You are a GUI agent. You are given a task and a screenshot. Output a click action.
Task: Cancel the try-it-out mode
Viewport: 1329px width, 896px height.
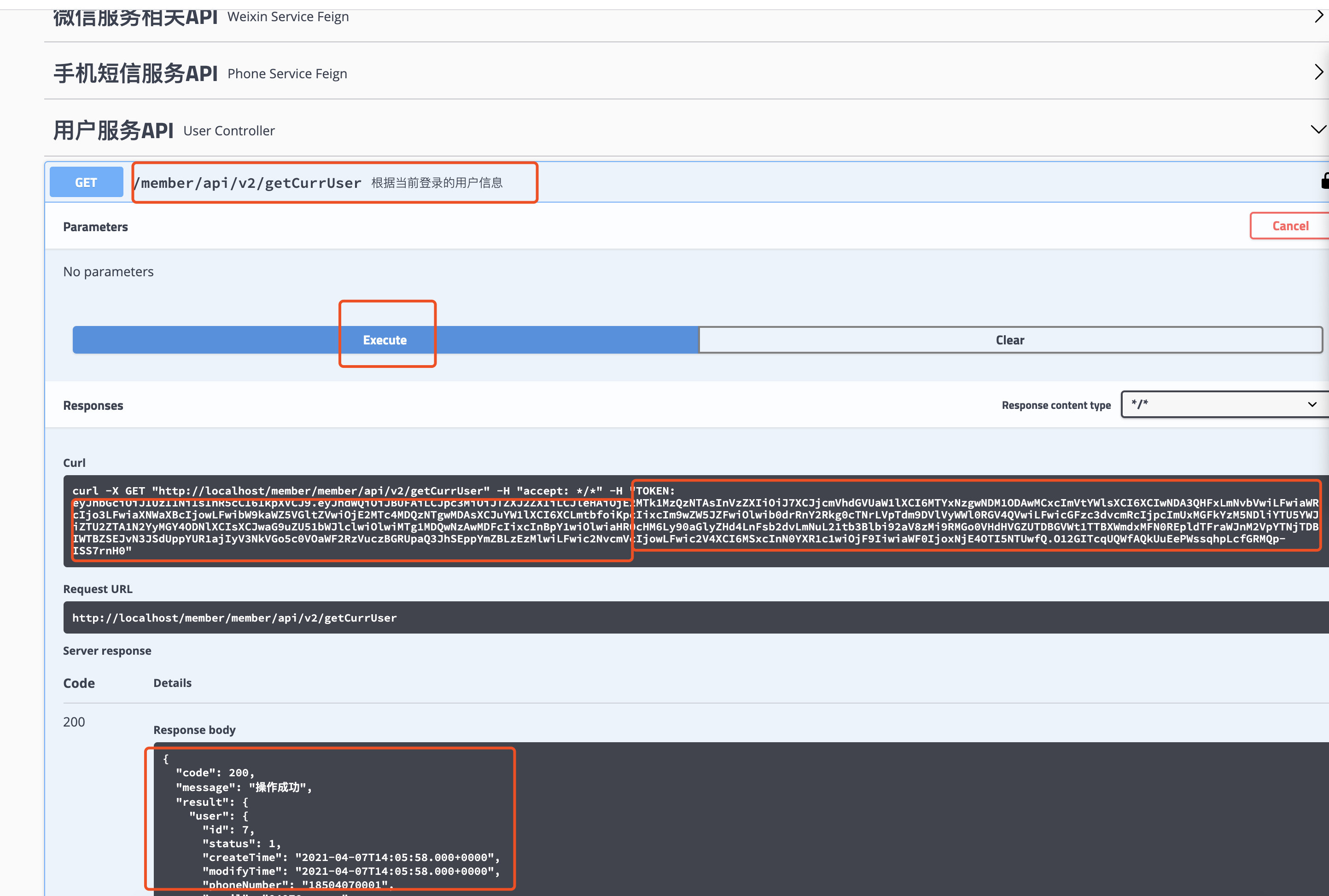click(1289, 226)
